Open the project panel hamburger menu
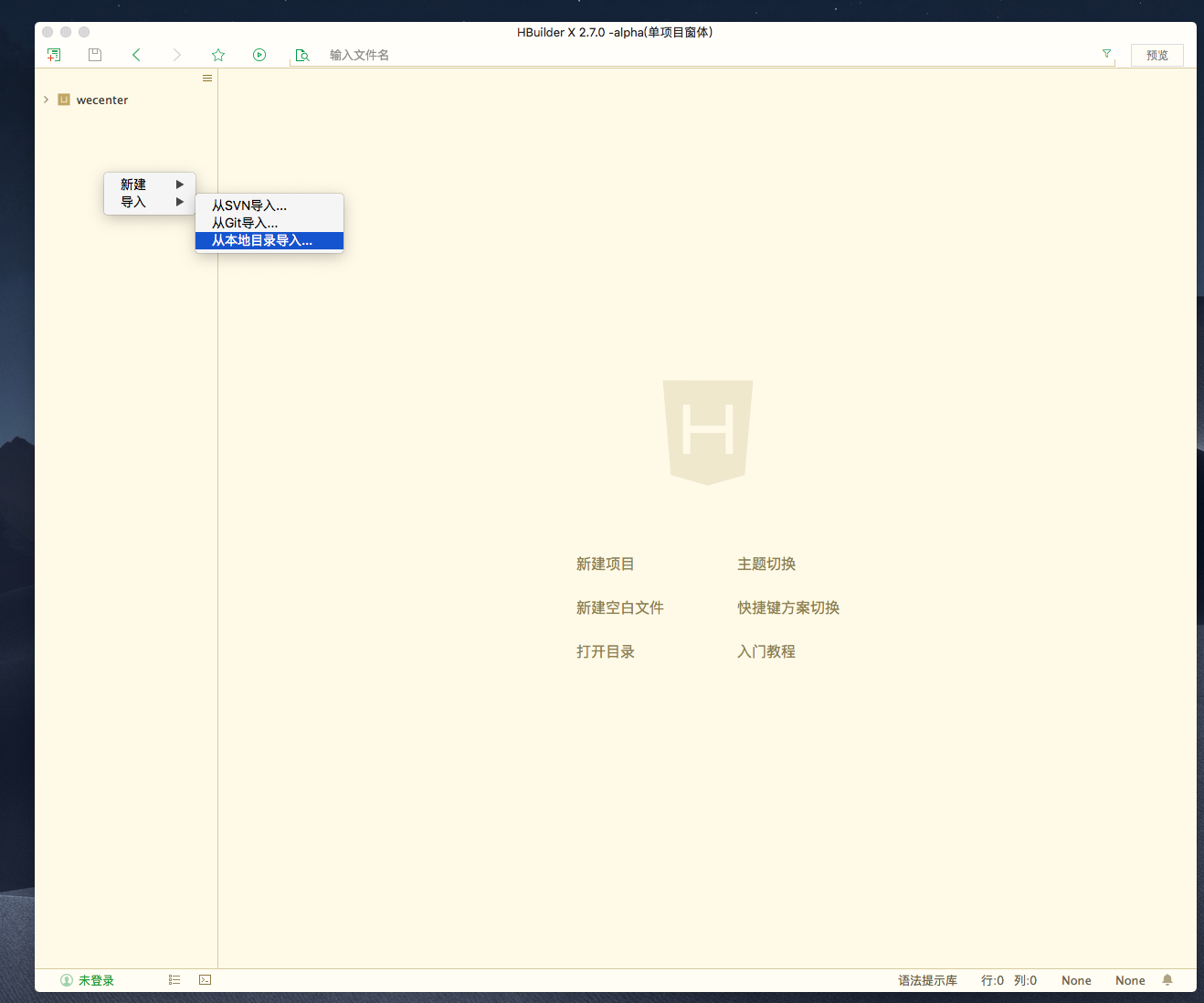This screenshot has height=1003, width=1204. [207, 79]
